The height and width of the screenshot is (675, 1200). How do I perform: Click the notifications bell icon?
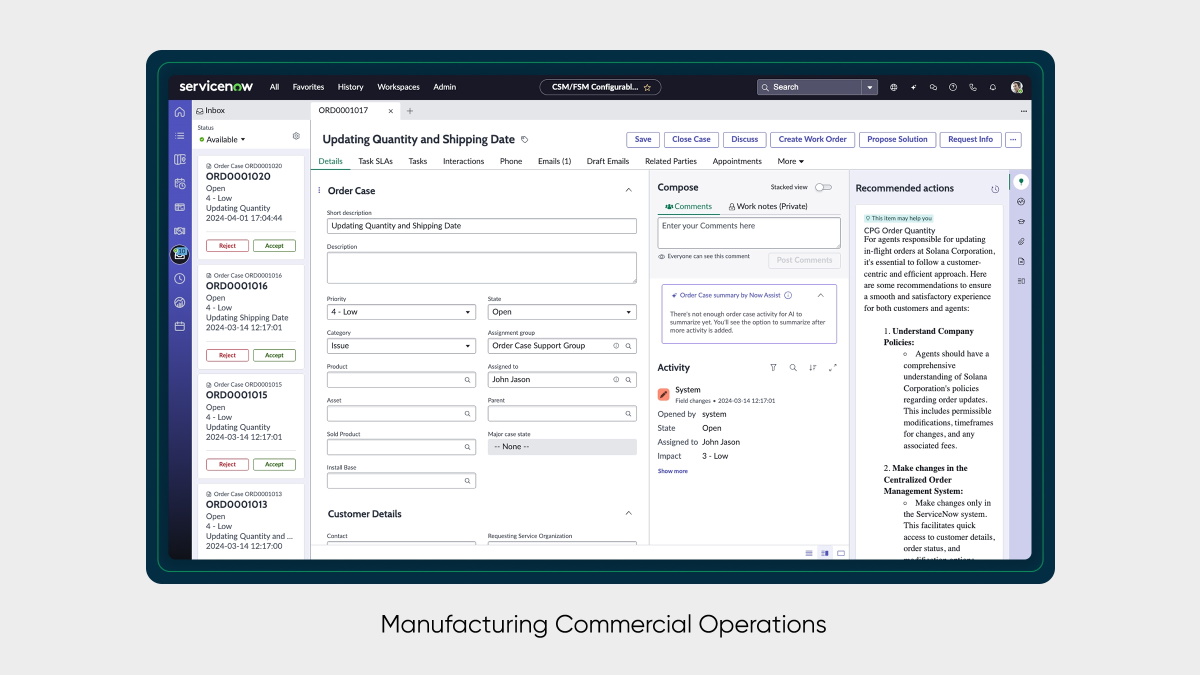993,87
